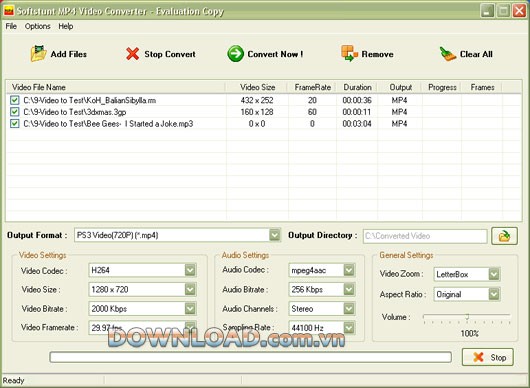Image resolution: width=530 pixels, height=388 pixels.
Task: Click the red X Stop Convert icon
Action: pos(132,54)
